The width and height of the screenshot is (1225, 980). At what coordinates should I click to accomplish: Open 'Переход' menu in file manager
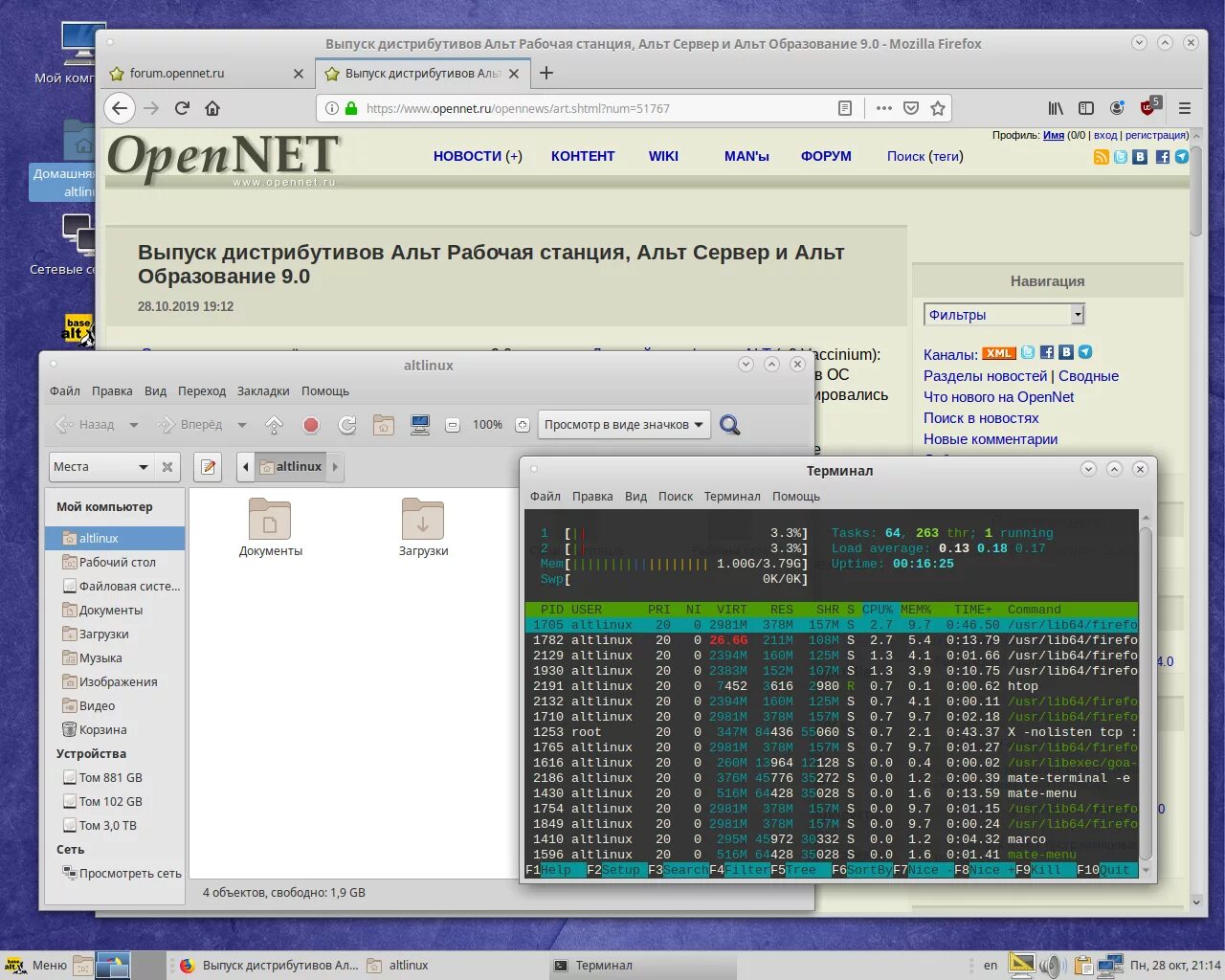tap(202, 391)
